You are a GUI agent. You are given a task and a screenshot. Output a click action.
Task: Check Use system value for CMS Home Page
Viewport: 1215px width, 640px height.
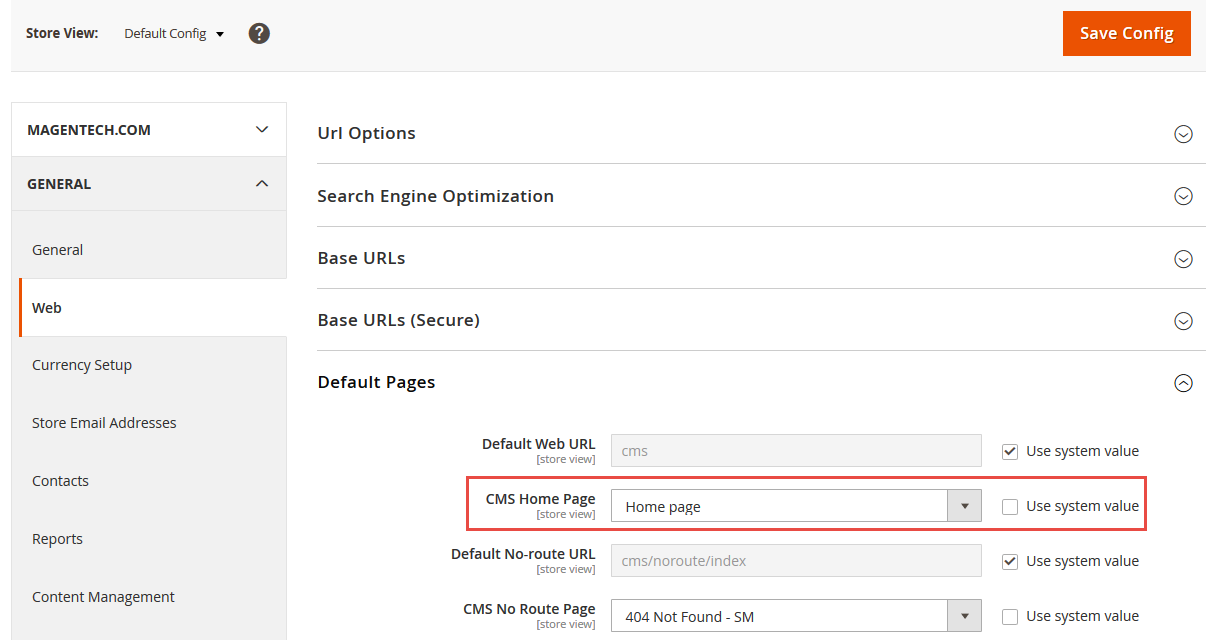tap(1010, 507)
